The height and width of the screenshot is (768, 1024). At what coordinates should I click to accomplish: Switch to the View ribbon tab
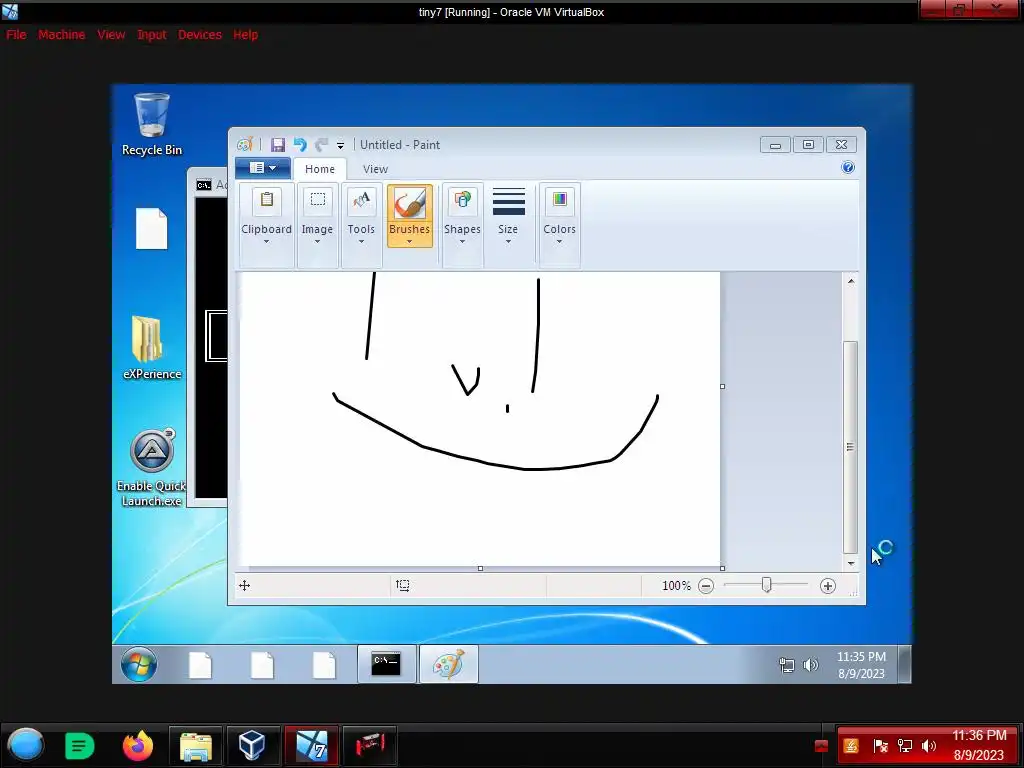pyautogui.click(x=376, y=169)
